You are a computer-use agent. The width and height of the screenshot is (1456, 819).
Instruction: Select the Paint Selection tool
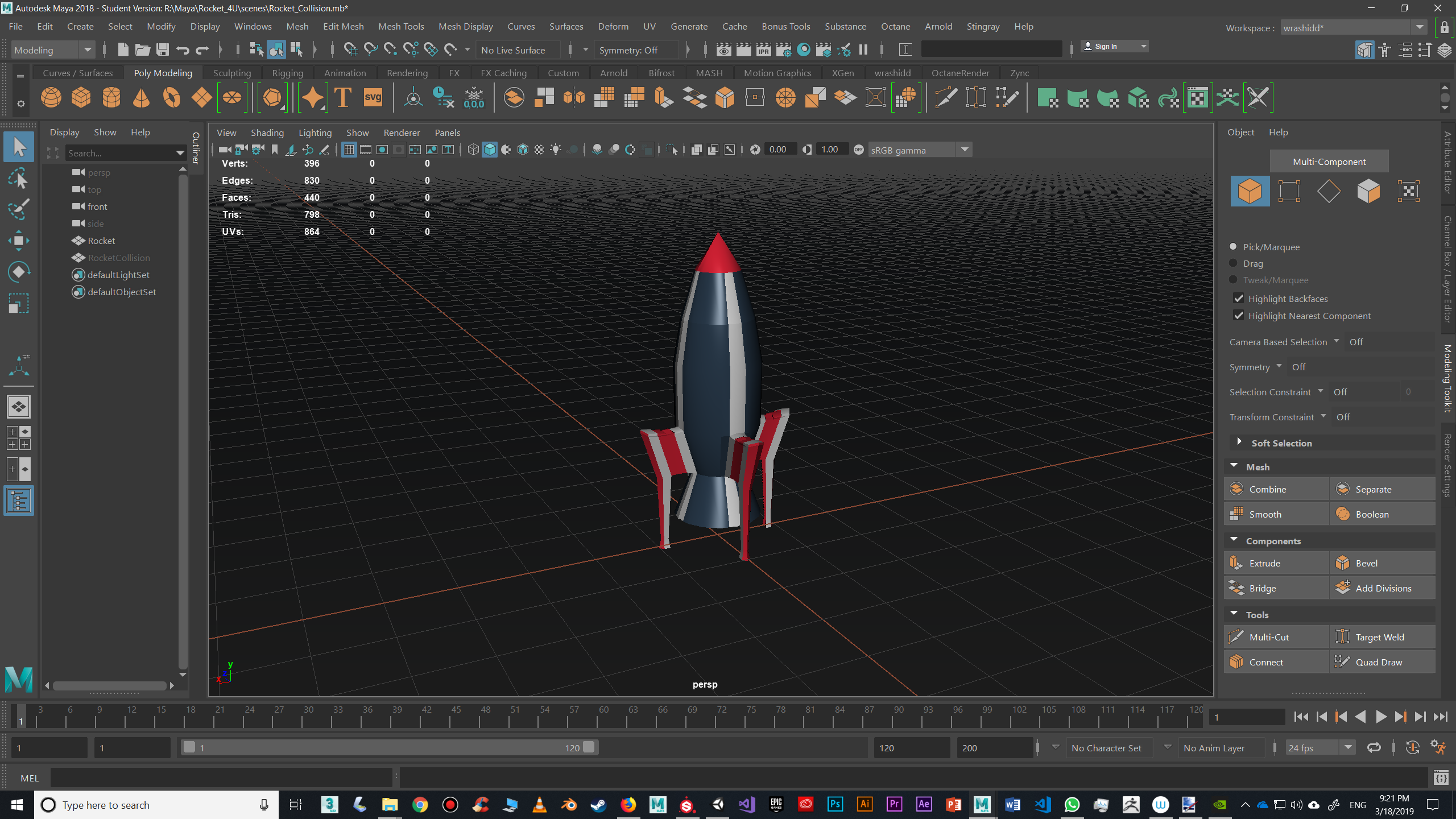pyautogui.click(x=19, y=209)
